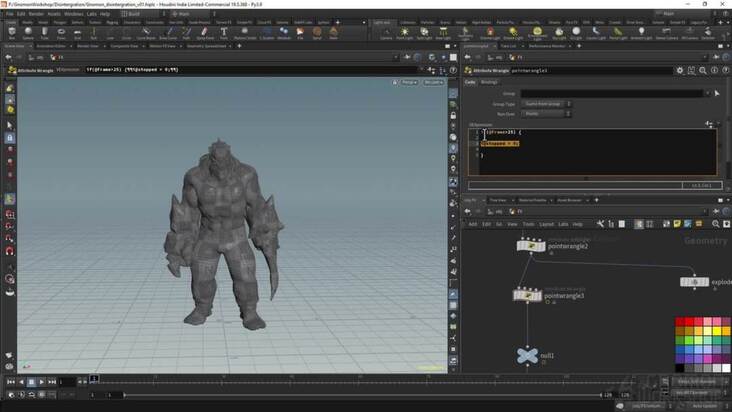Select the Spray Paint shelf tool

[x=204, y=33]
